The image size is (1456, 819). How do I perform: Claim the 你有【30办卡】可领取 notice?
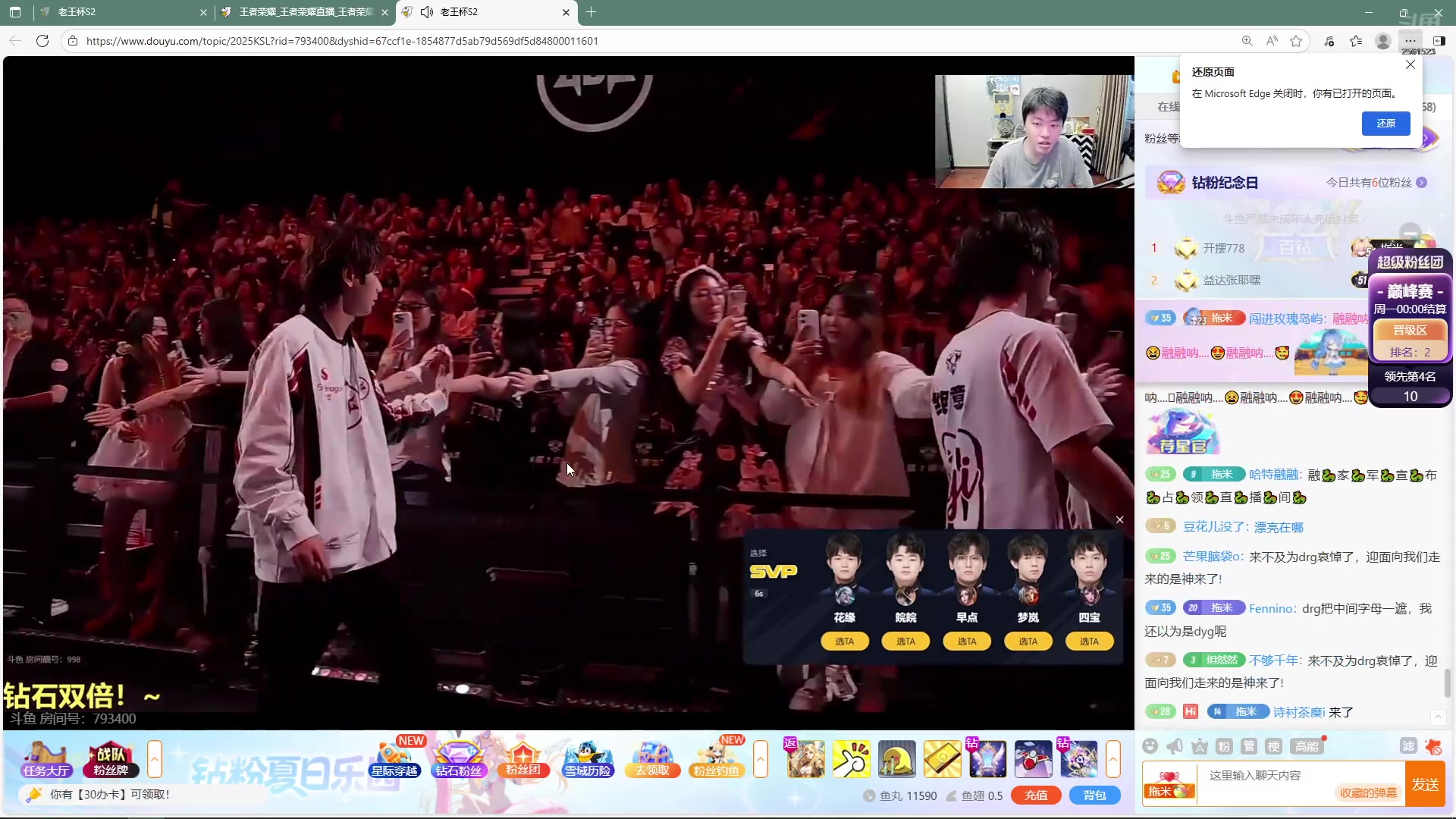click(x=109, y=795)
